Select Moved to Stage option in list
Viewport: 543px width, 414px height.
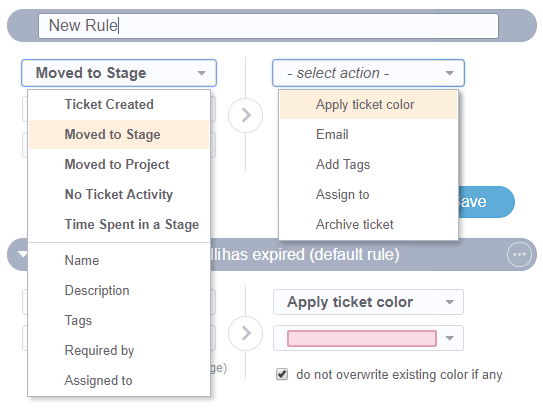point(119,134)
